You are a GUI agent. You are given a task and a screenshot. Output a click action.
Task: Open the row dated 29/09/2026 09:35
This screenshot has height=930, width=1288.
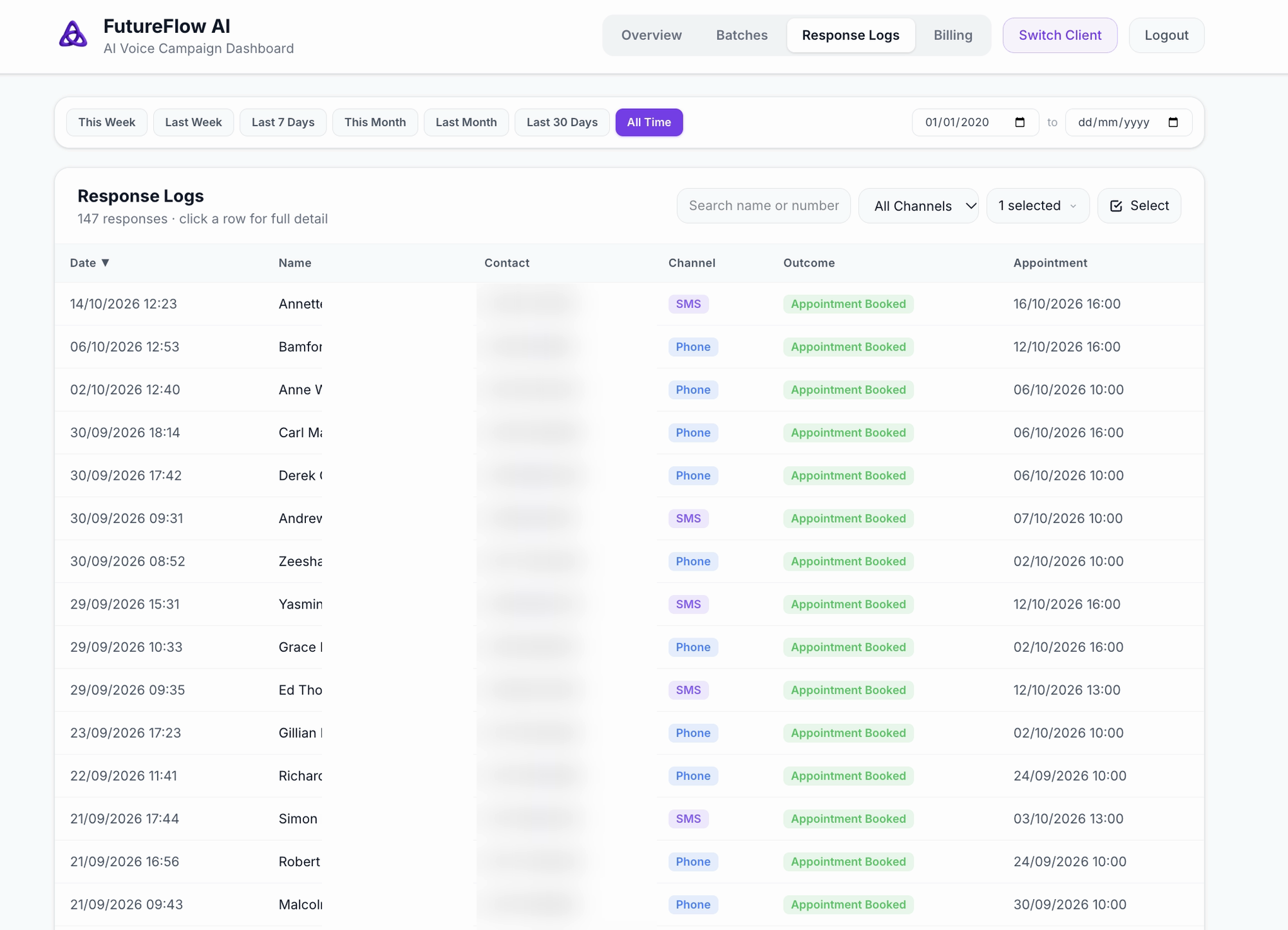coord(629,690)
